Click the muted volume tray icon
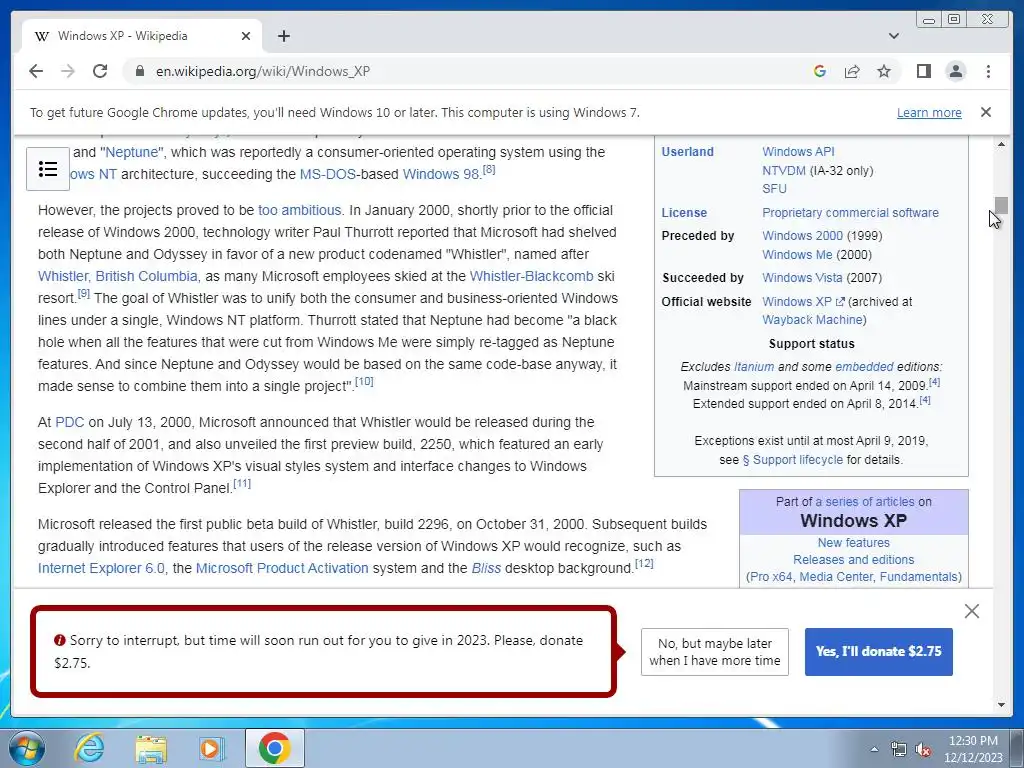Image resolution: width=1024 pixels, height=768 pixels. click(x=923, y=749)
